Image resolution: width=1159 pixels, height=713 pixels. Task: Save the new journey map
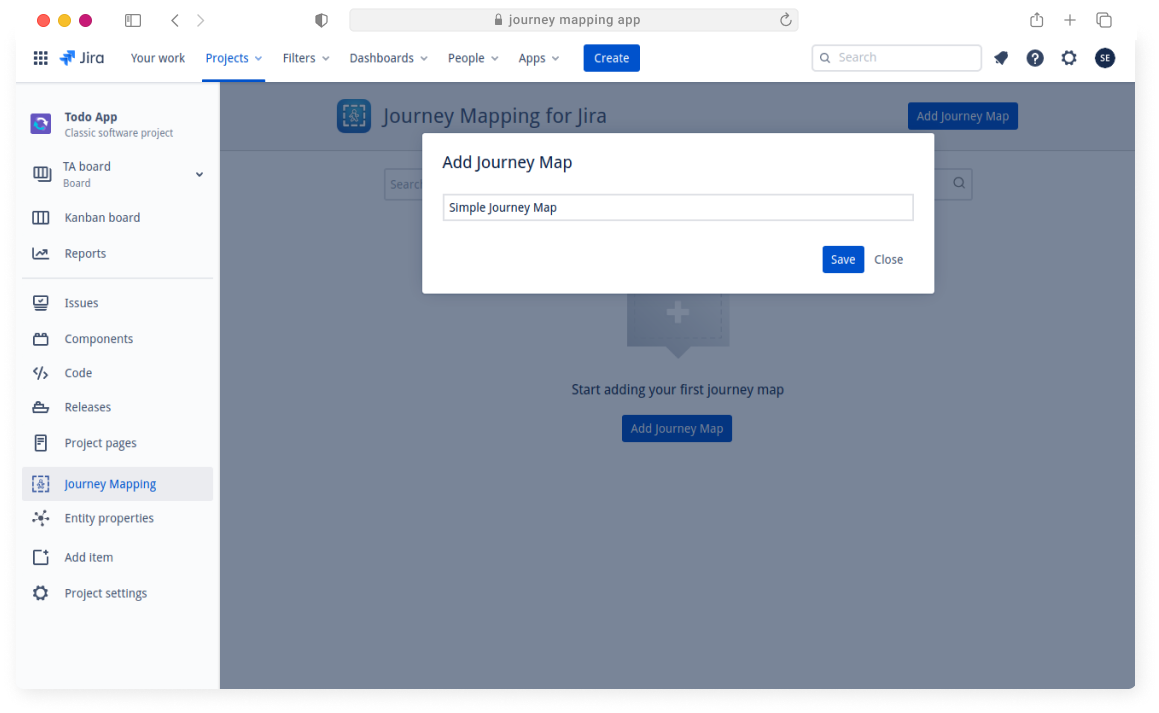843,259
